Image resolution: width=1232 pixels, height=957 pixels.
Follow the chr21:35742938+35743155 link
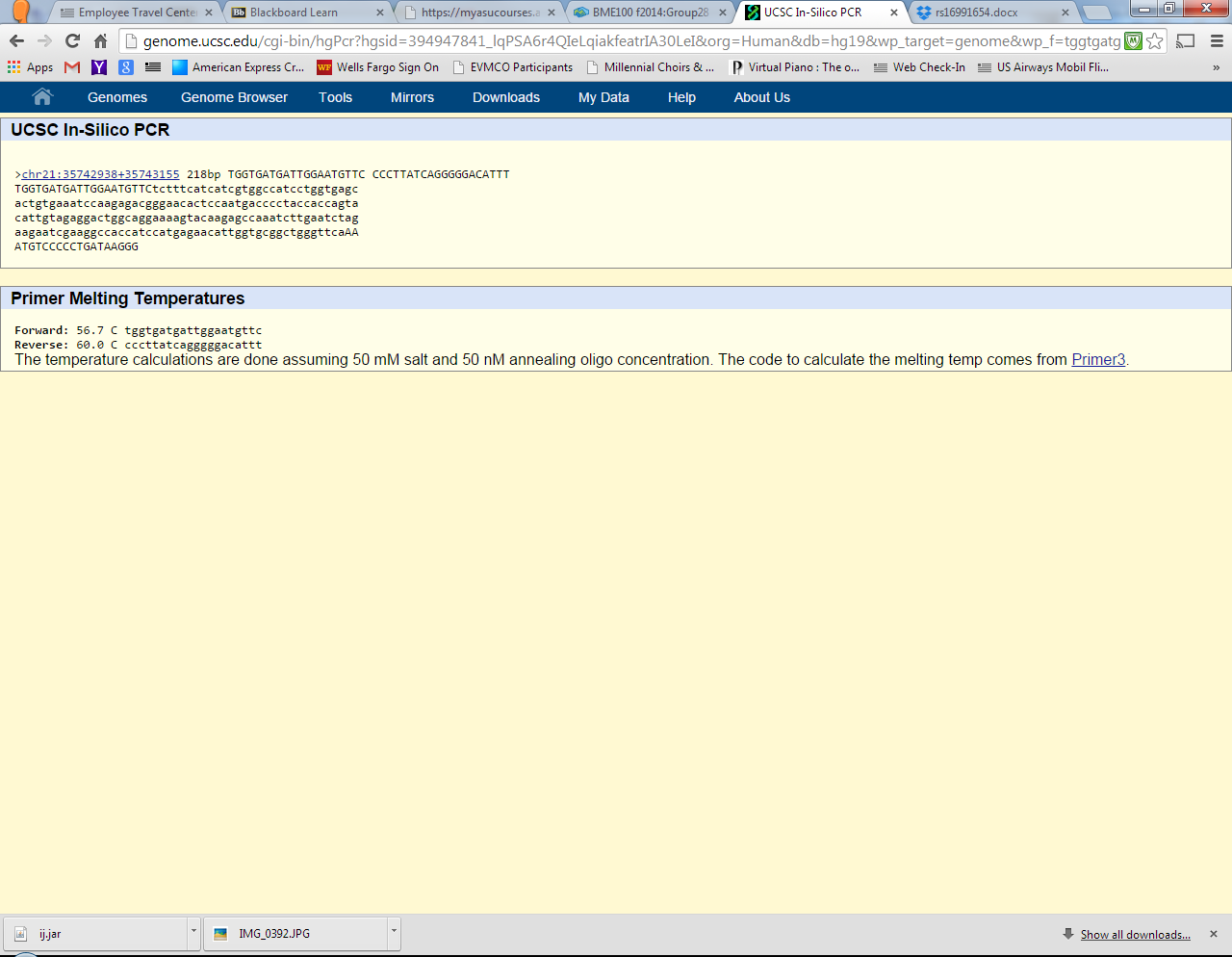tap(100, 174)
